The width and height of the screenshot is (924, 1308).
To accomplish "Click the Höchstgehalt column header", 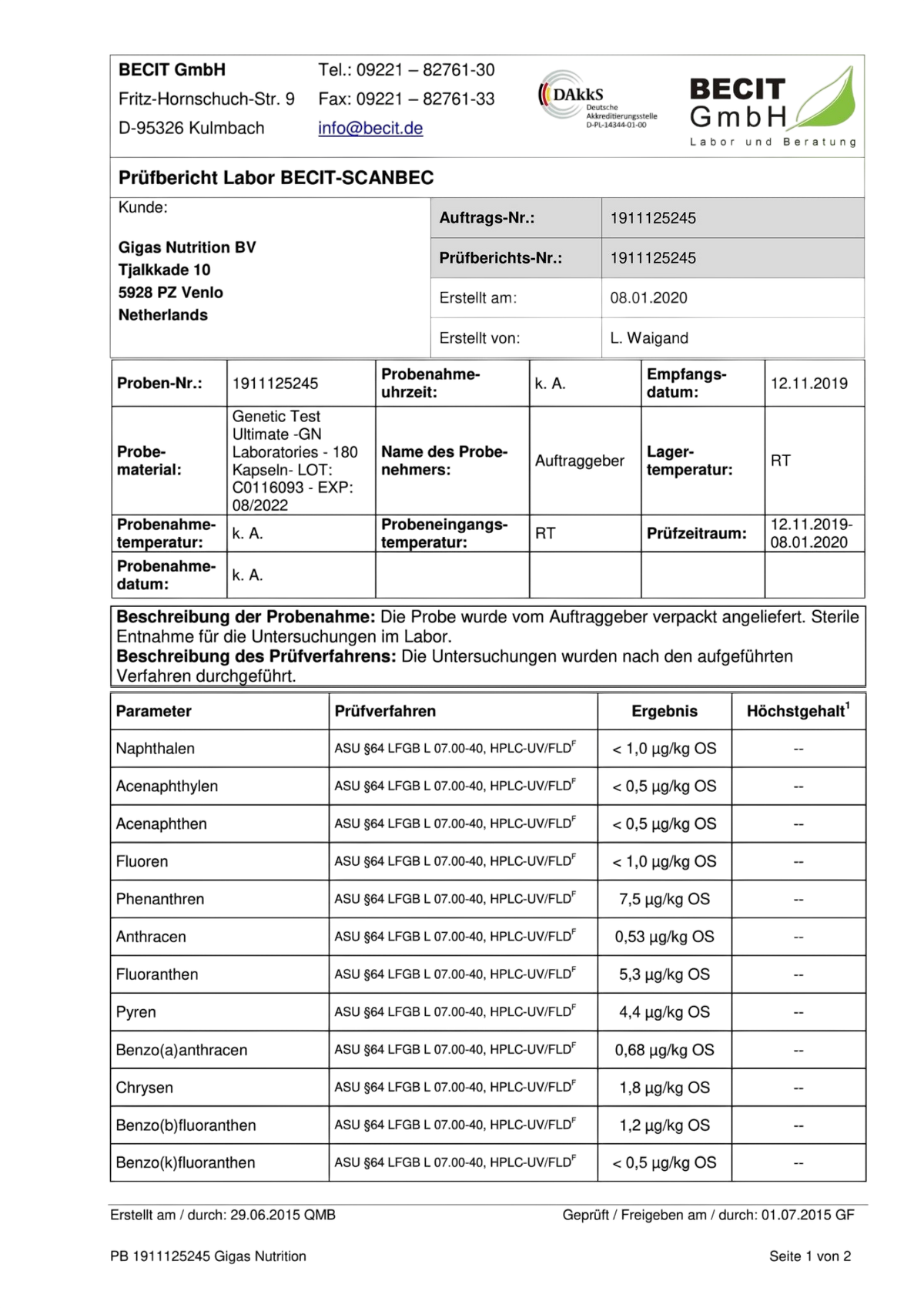I will pos(798,710).
